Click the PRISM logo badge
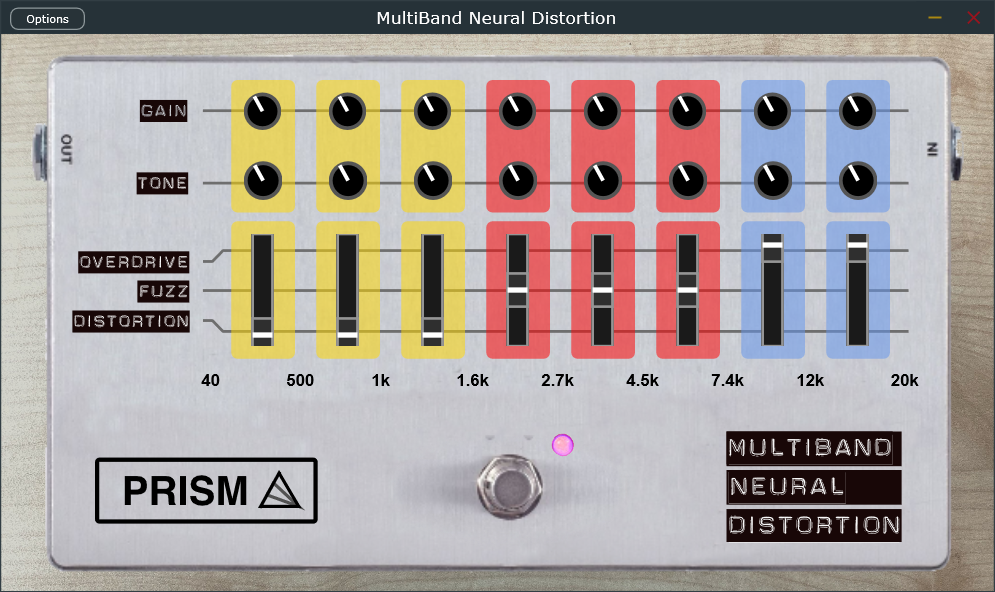 [x=206, y=490]
